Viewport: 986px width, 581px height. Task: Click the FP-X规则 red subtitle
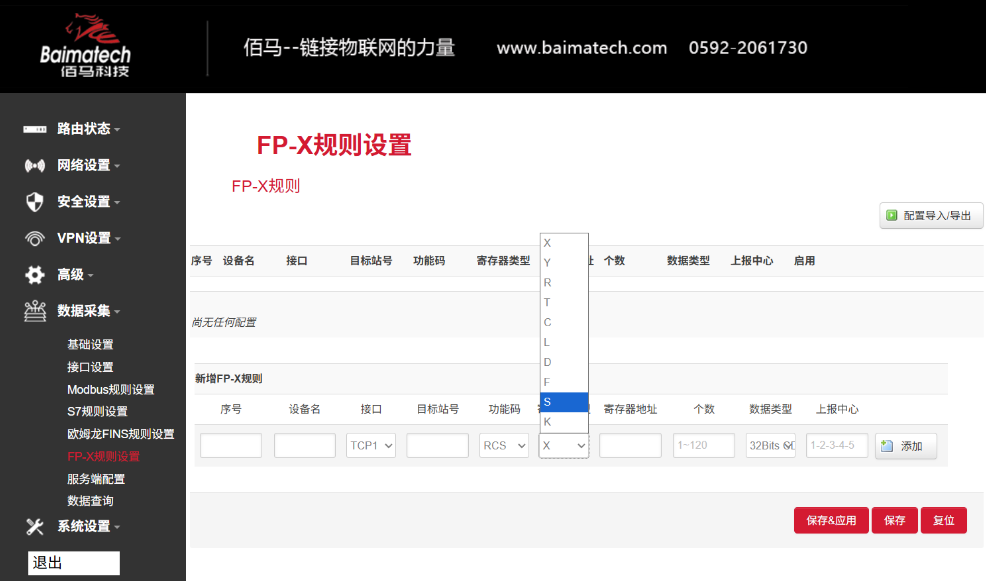tap(266, 186)
